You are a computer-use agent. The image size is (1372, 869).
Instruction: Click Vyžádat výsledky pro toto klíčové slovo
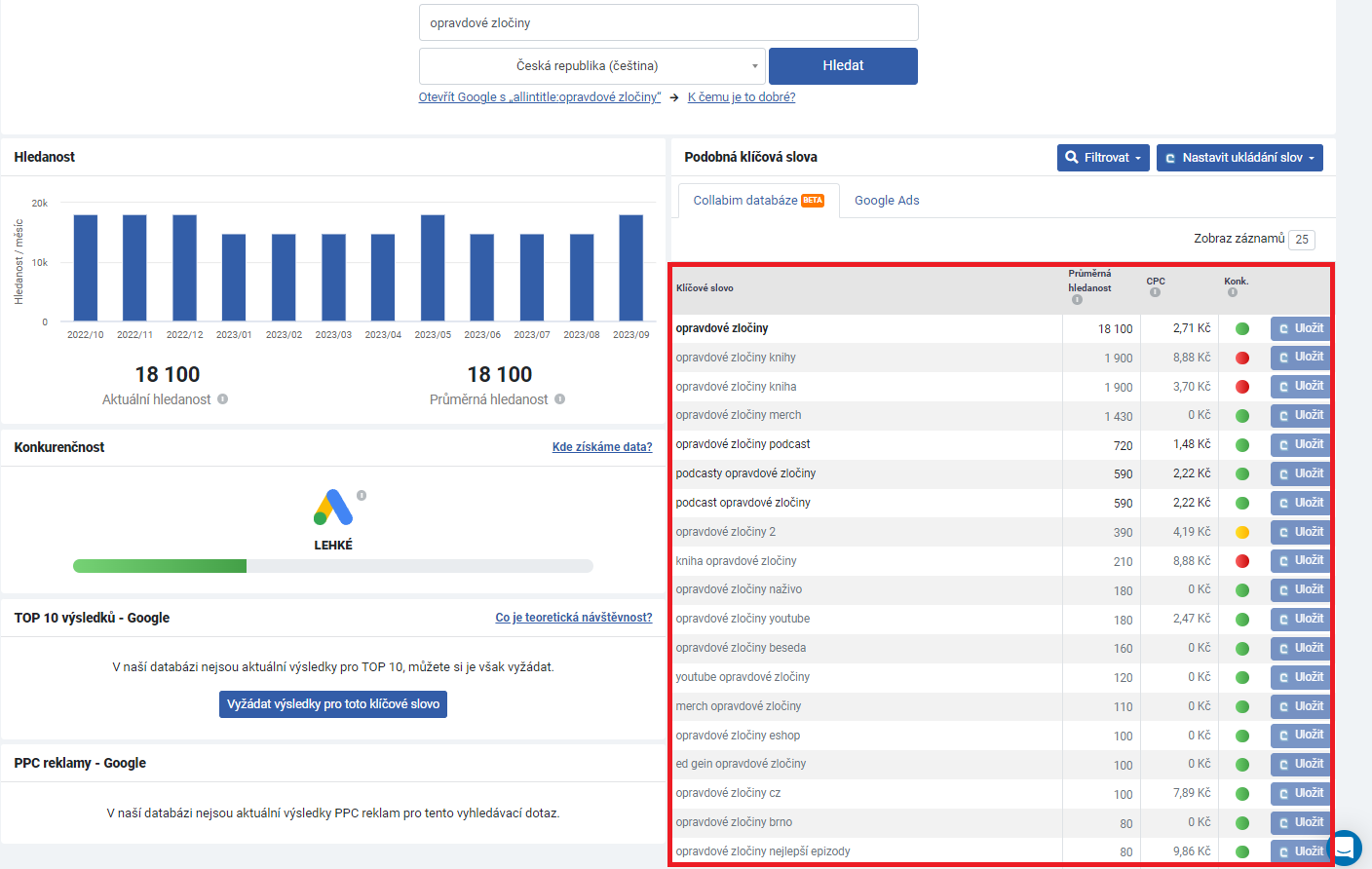[333, 704]
